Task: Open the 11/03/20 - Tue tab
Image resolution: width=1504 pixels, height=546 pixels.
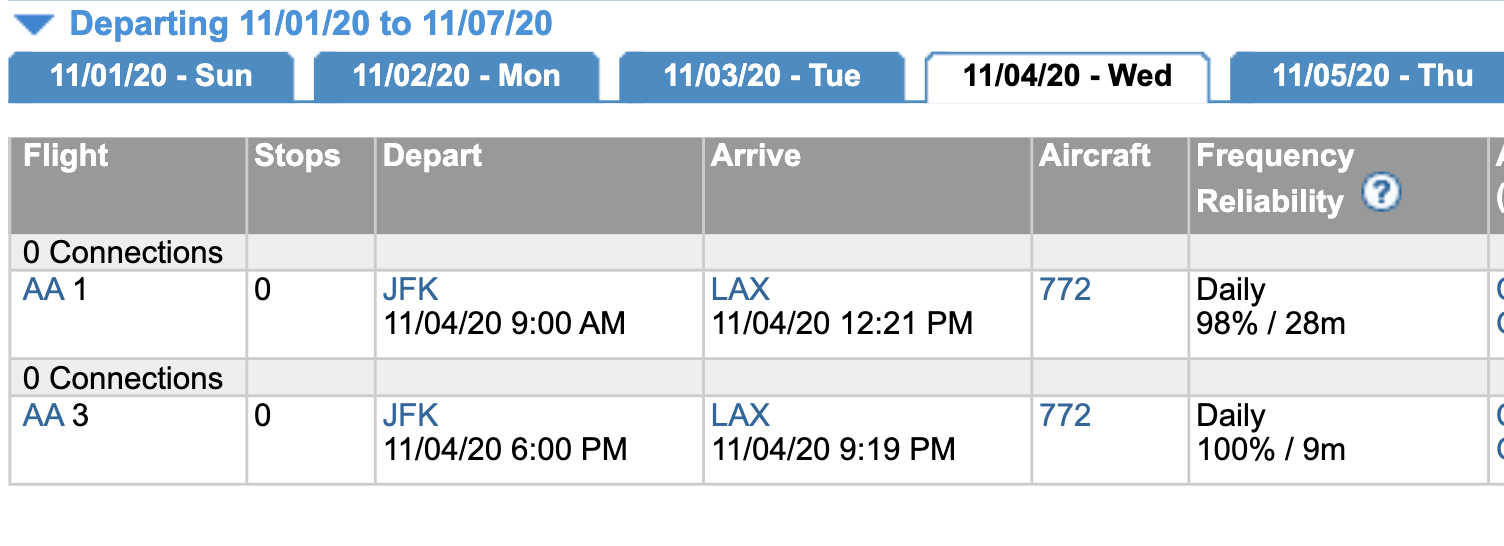Action: click(x=762, y=76)
